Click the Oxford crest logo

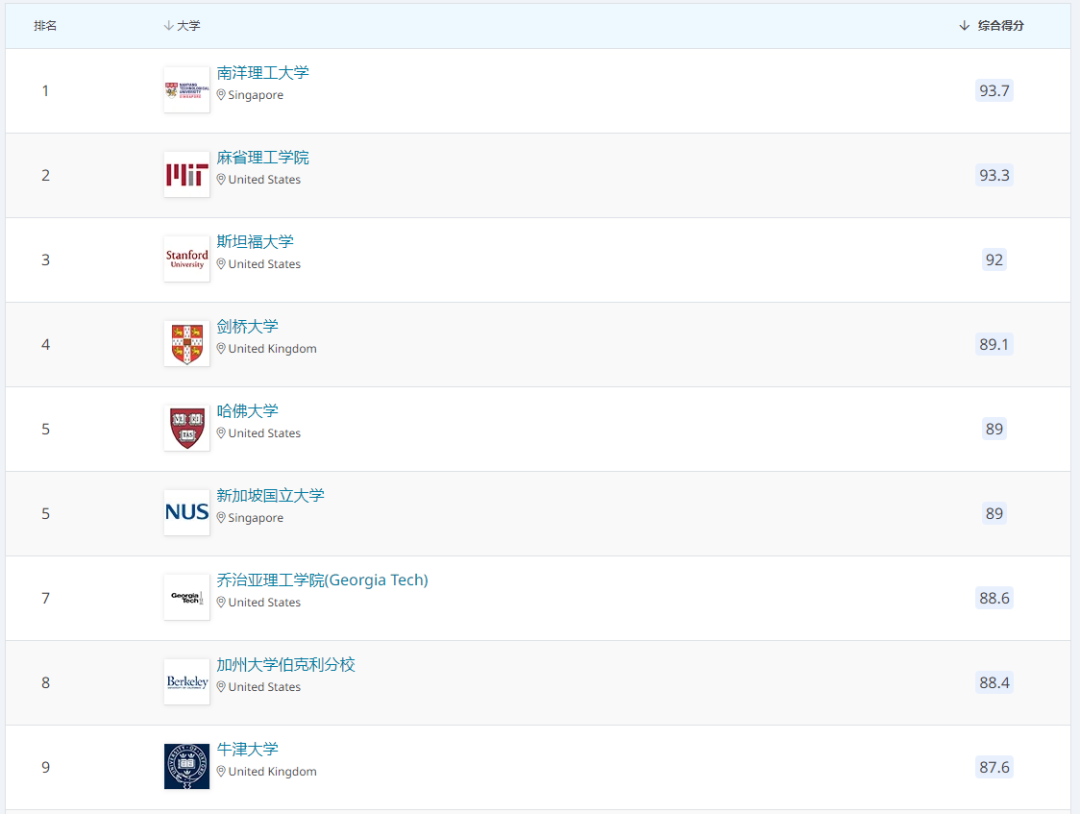(187, 766)
